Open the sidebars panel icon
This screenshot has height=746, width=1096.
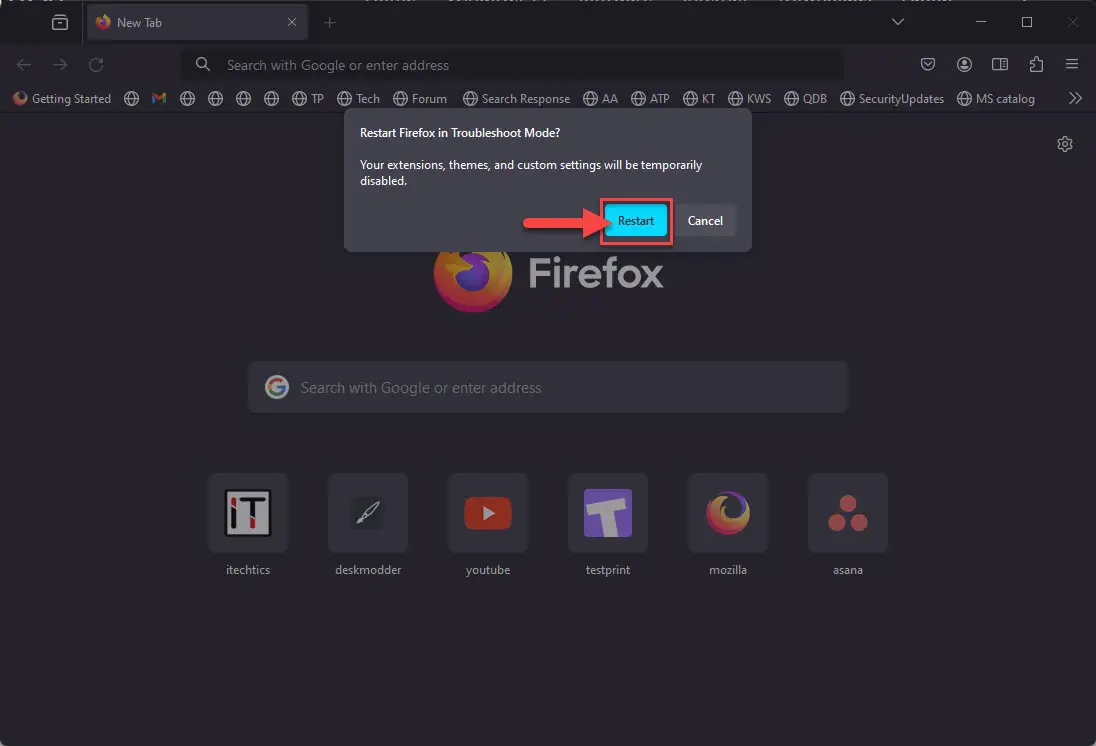coord(1000,64)
